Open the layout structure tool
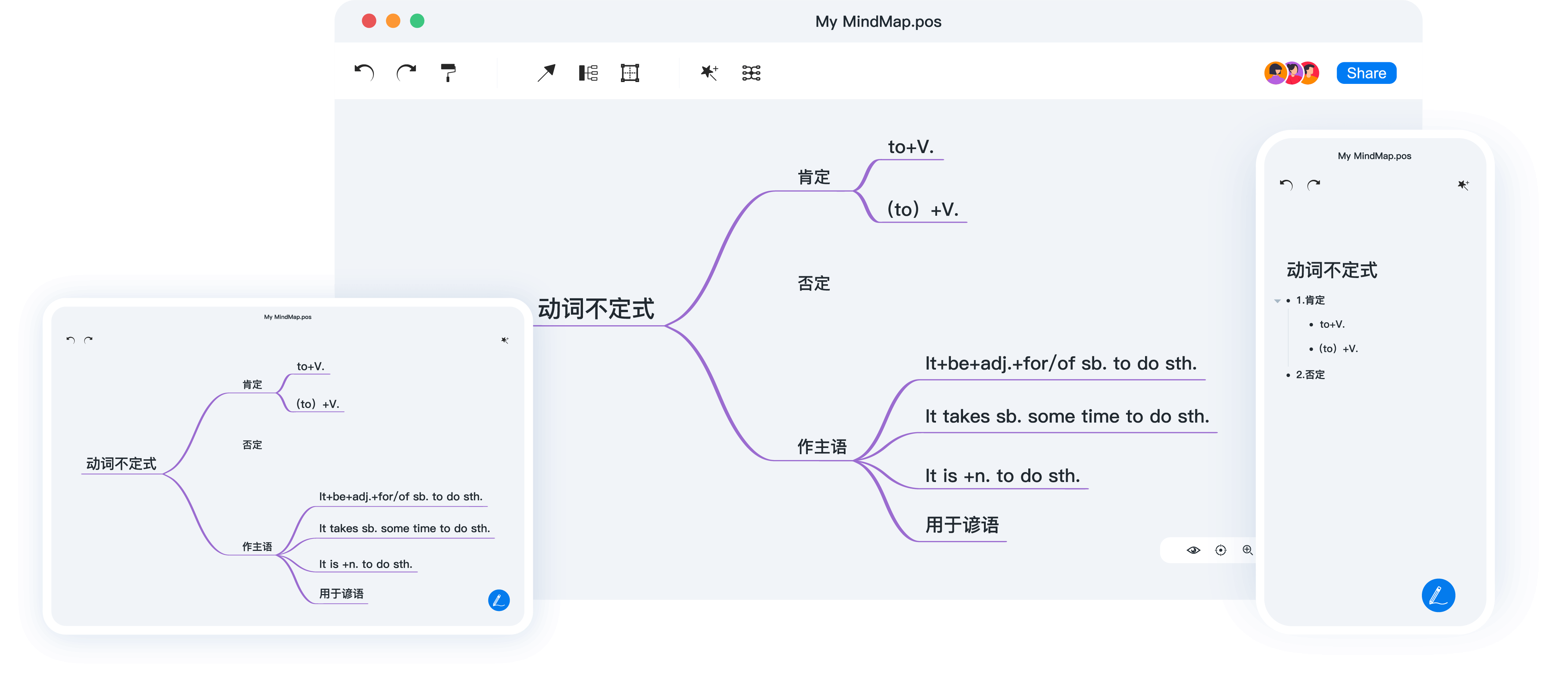 click(x=588, y=73)
